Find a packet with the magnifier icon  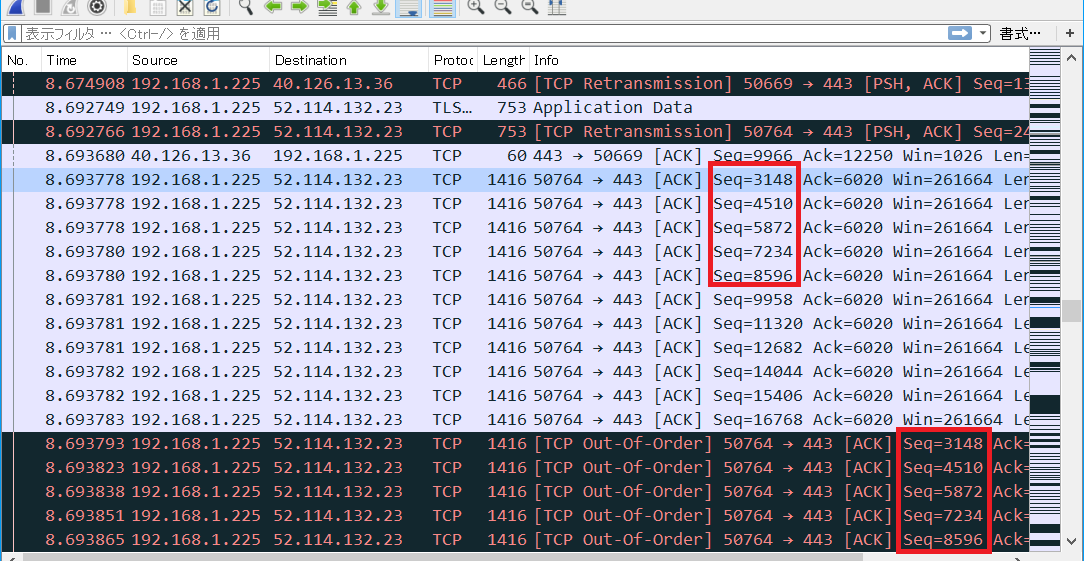tap(245, 7)
